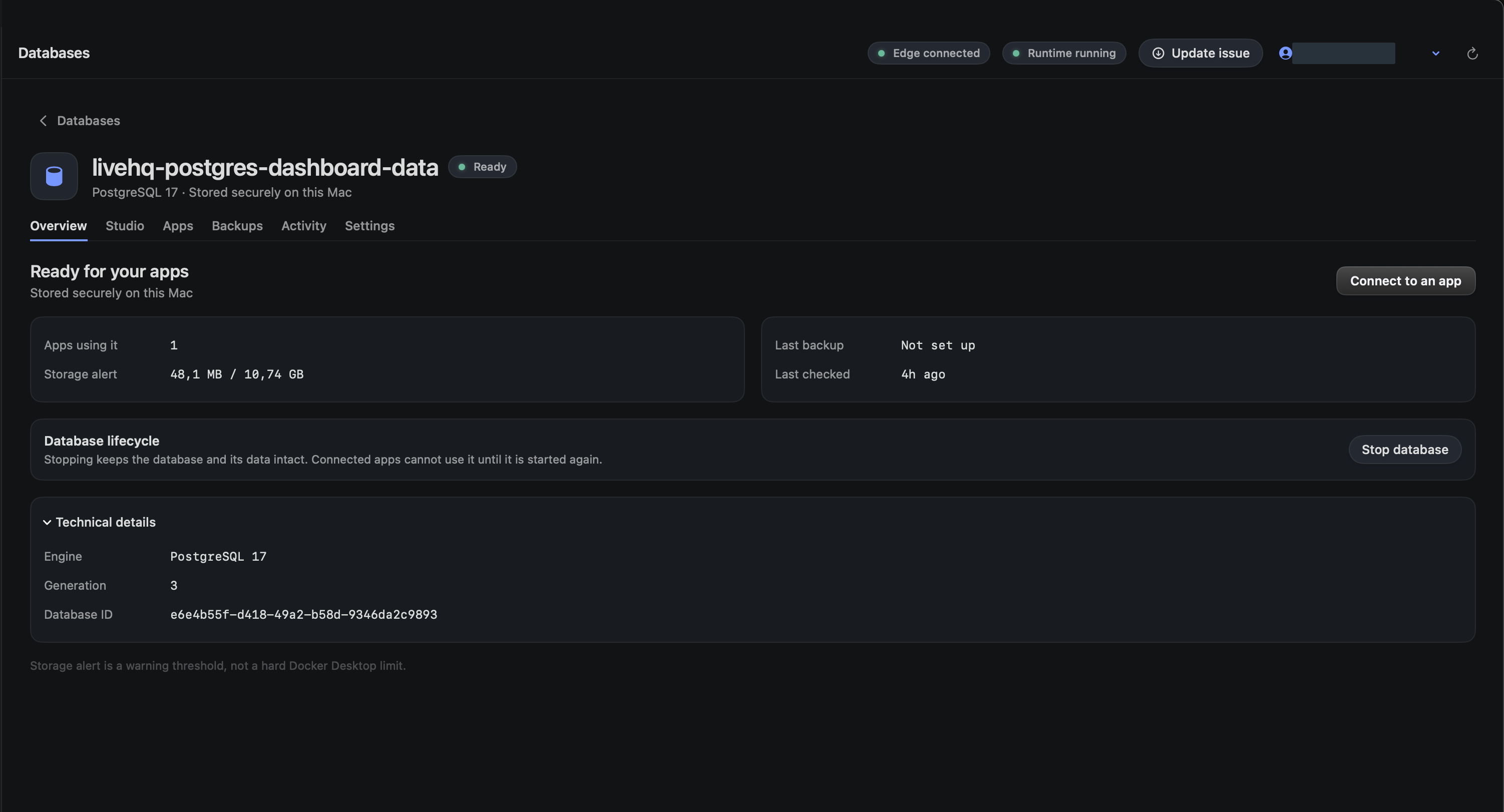Viewport: 1504px width, 812px height.
Task: Click the refresh icon in the header
Action: pos(1472,53)
